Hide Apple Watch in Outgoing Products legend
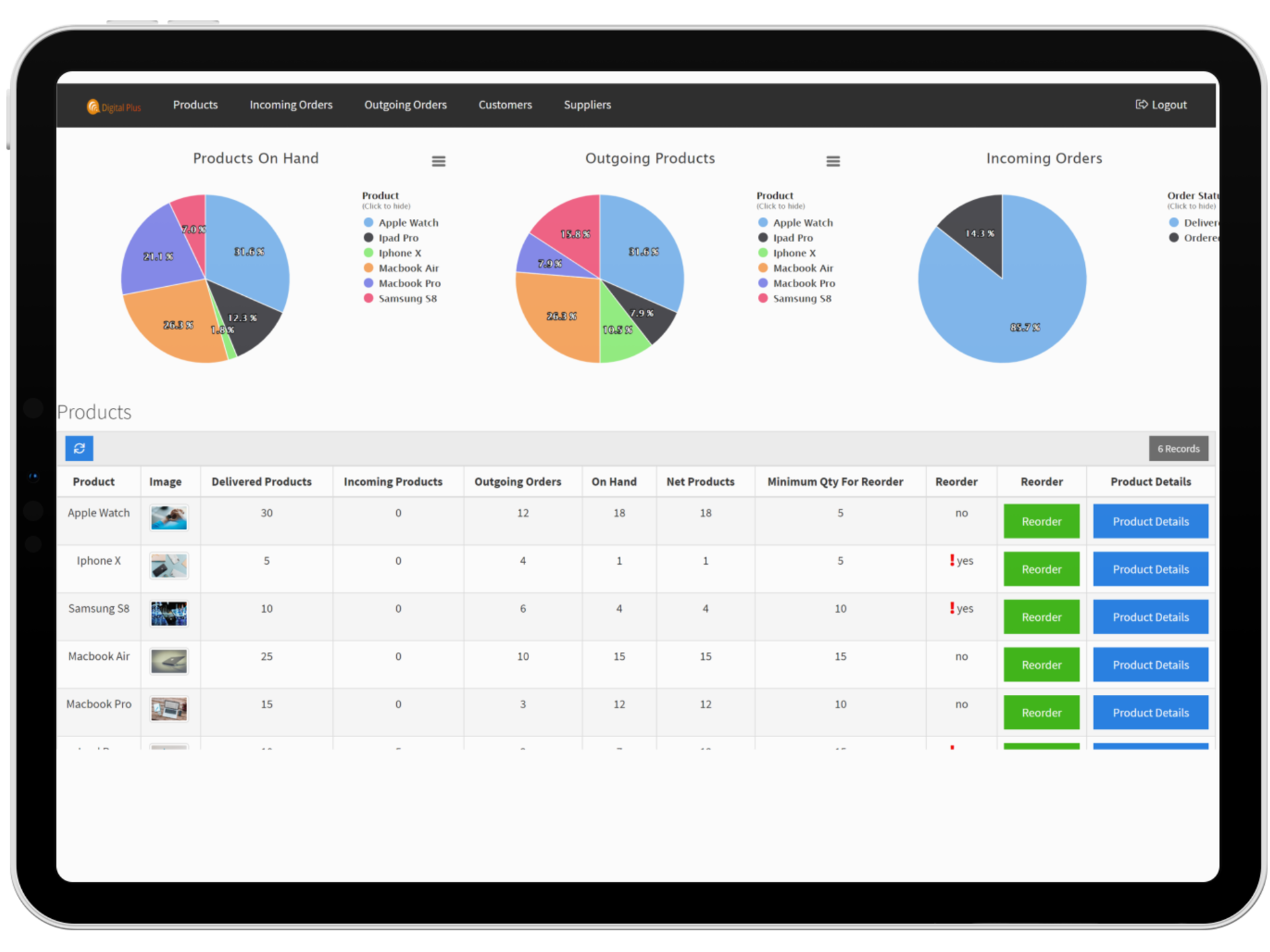This screenshot has height=952, width=1270. 795,223
